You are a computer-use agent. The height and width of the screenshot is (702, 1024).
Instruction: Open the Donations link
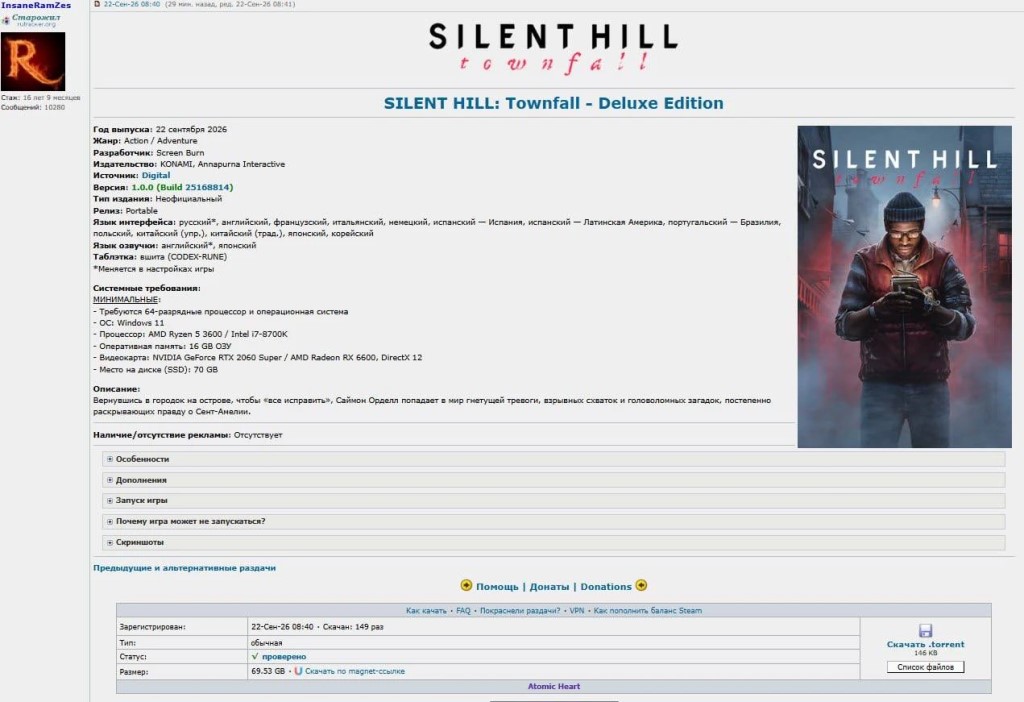606,586
